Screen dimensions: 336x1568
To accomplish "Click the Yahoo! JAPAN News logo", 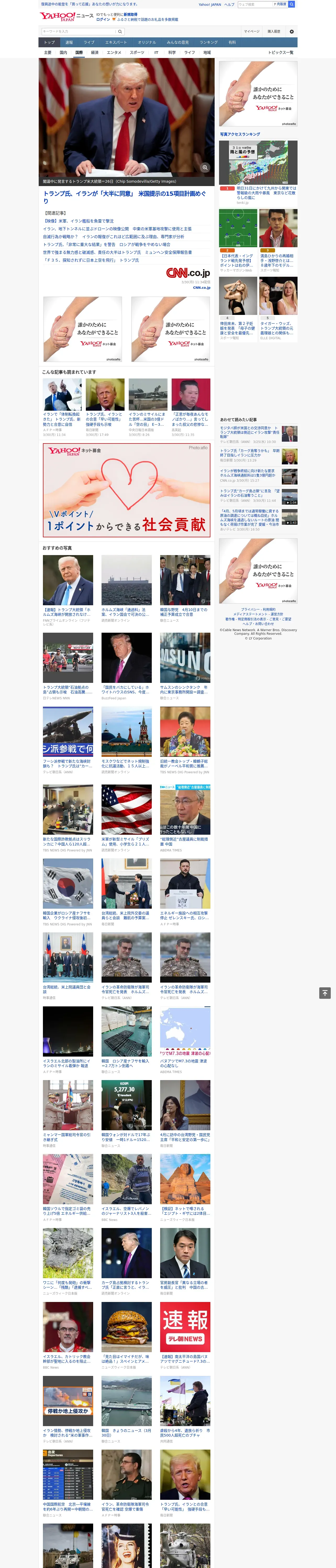I will coord(66,16).
